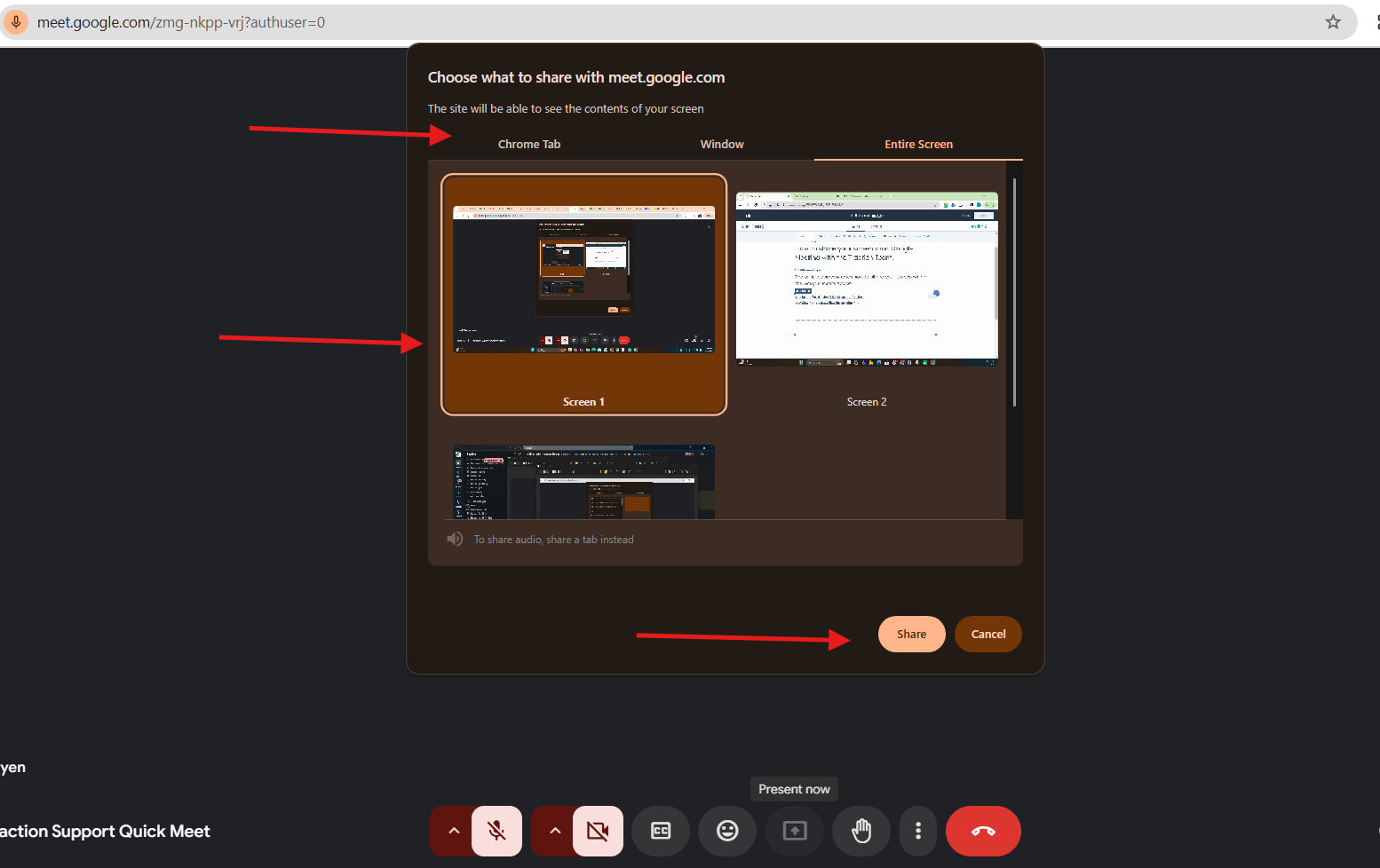
Task: Click the Support Quick Meet meeting title
Action: point(105,832)
